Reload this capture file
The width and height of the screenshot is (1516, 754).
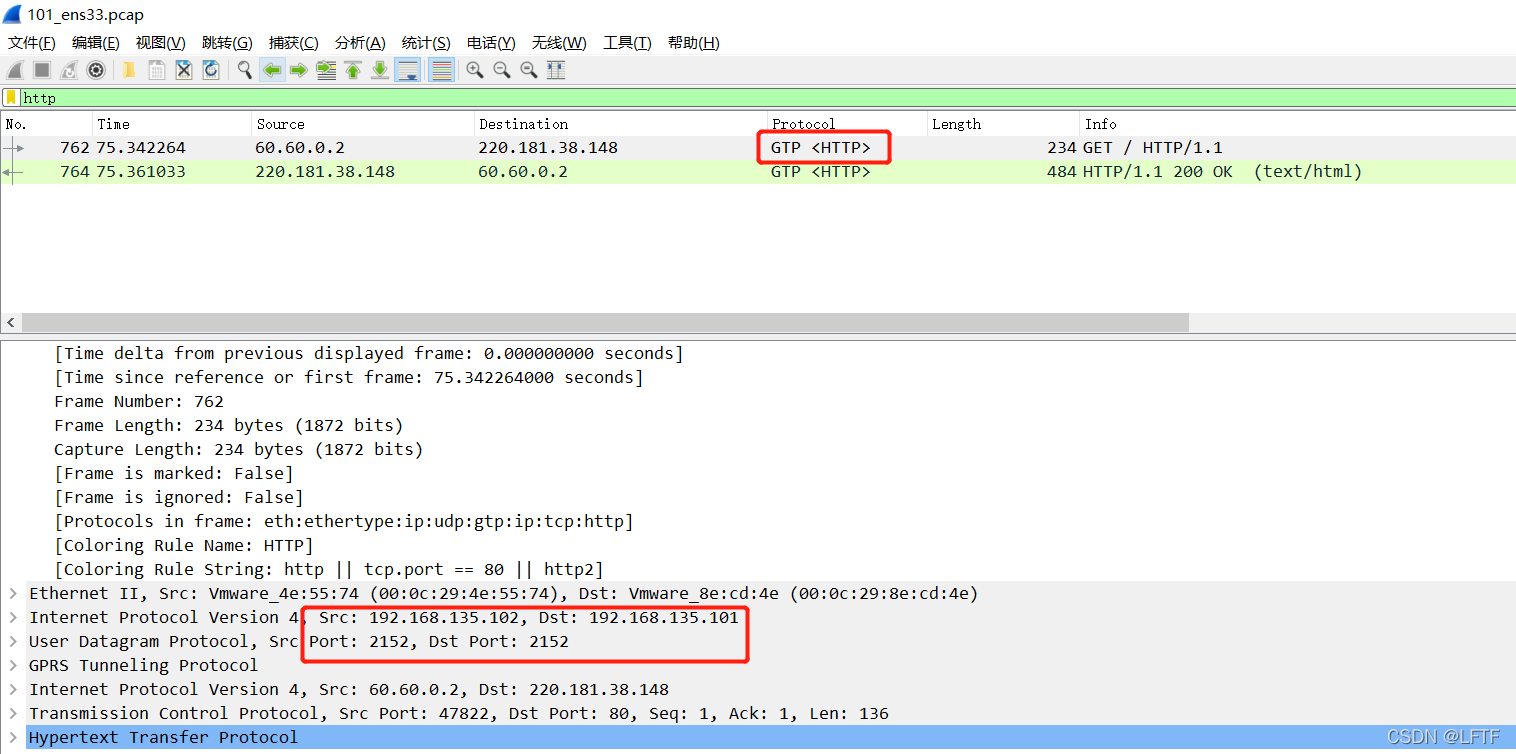tap(211, 70)
